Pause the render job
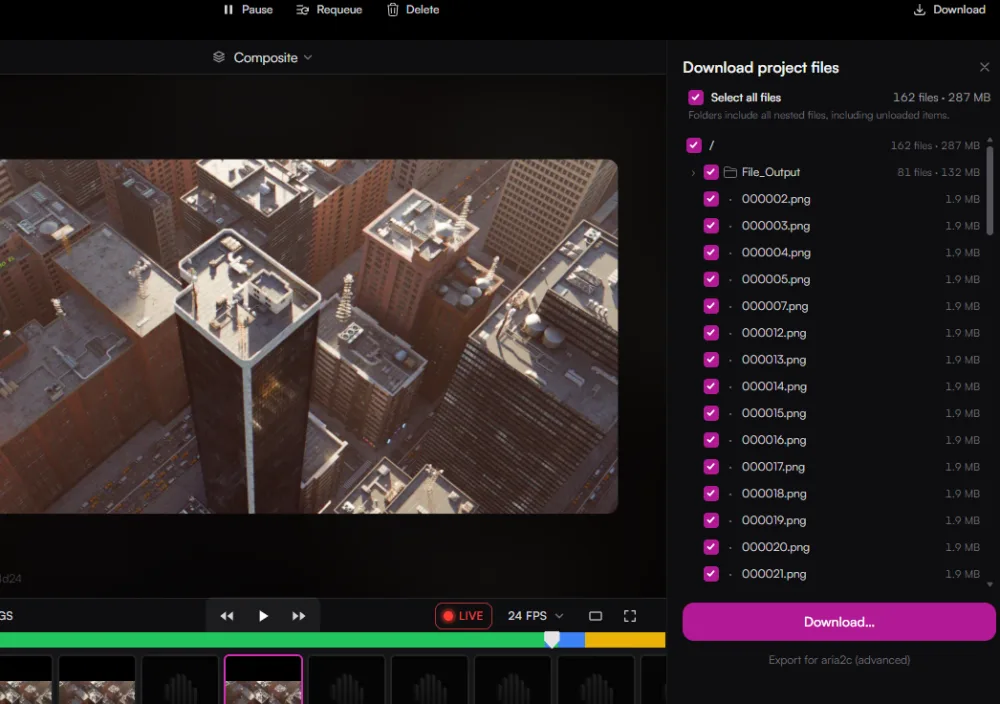The width and height of the screenshot is (1000, 704). tap(248, 10)
